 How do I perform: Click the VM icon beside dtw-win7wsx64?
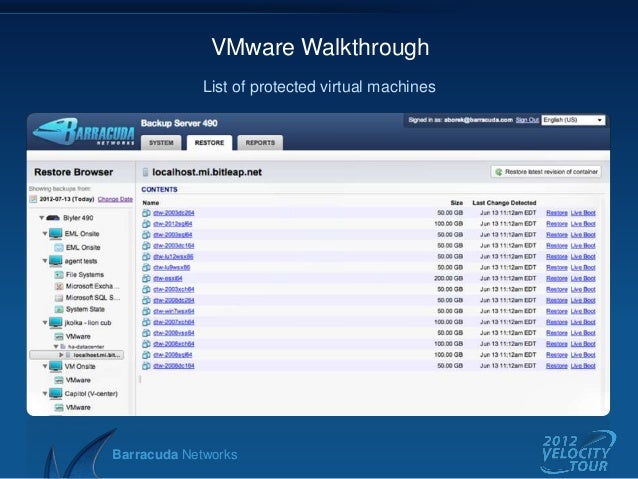(x=146, y=311)
